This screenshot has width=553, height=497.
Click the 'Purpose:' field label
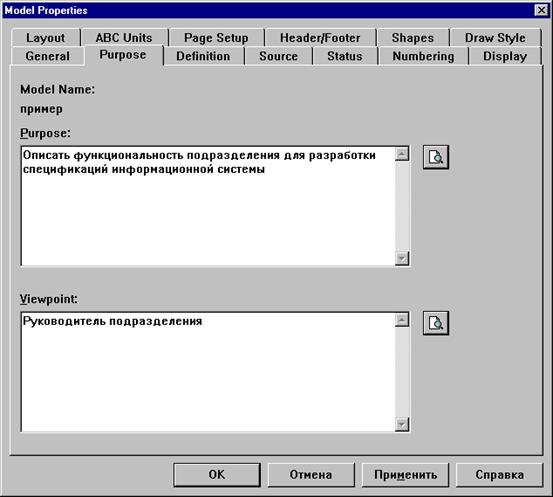coord(45,133)
